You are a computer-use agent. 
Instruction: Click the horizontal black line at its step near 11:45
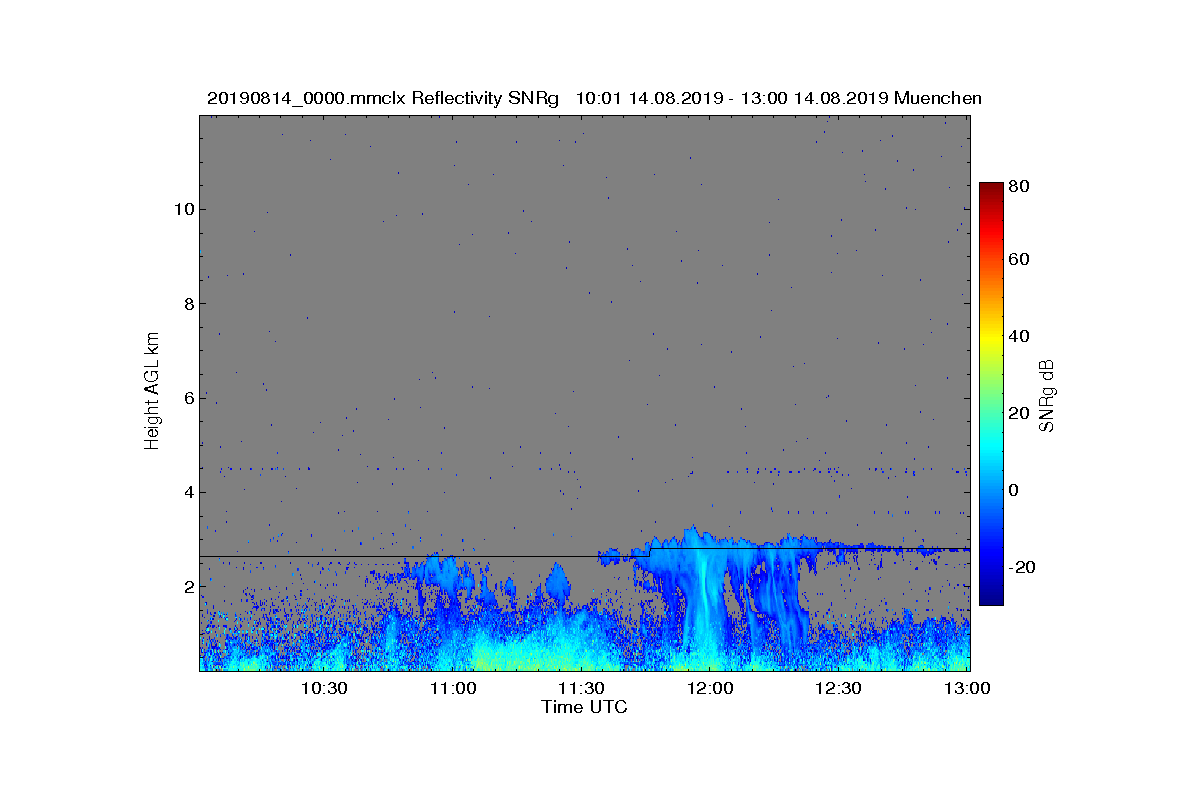coord(650,552)
